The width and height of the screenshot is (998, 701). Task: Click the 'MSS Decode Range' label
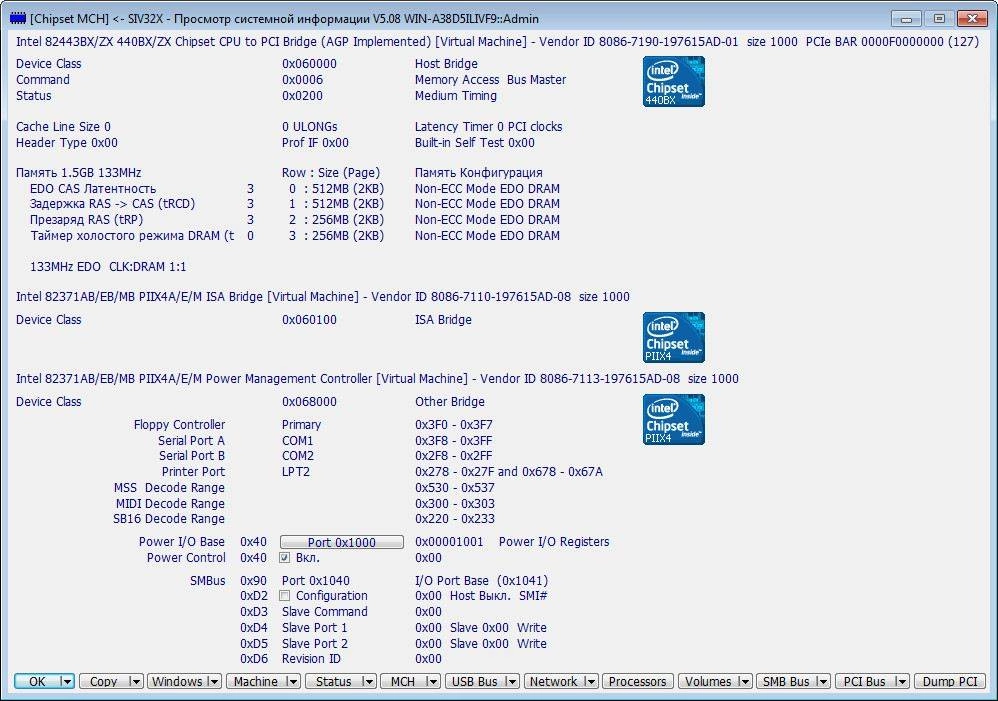pyautogui.click(x=169, y=488)
